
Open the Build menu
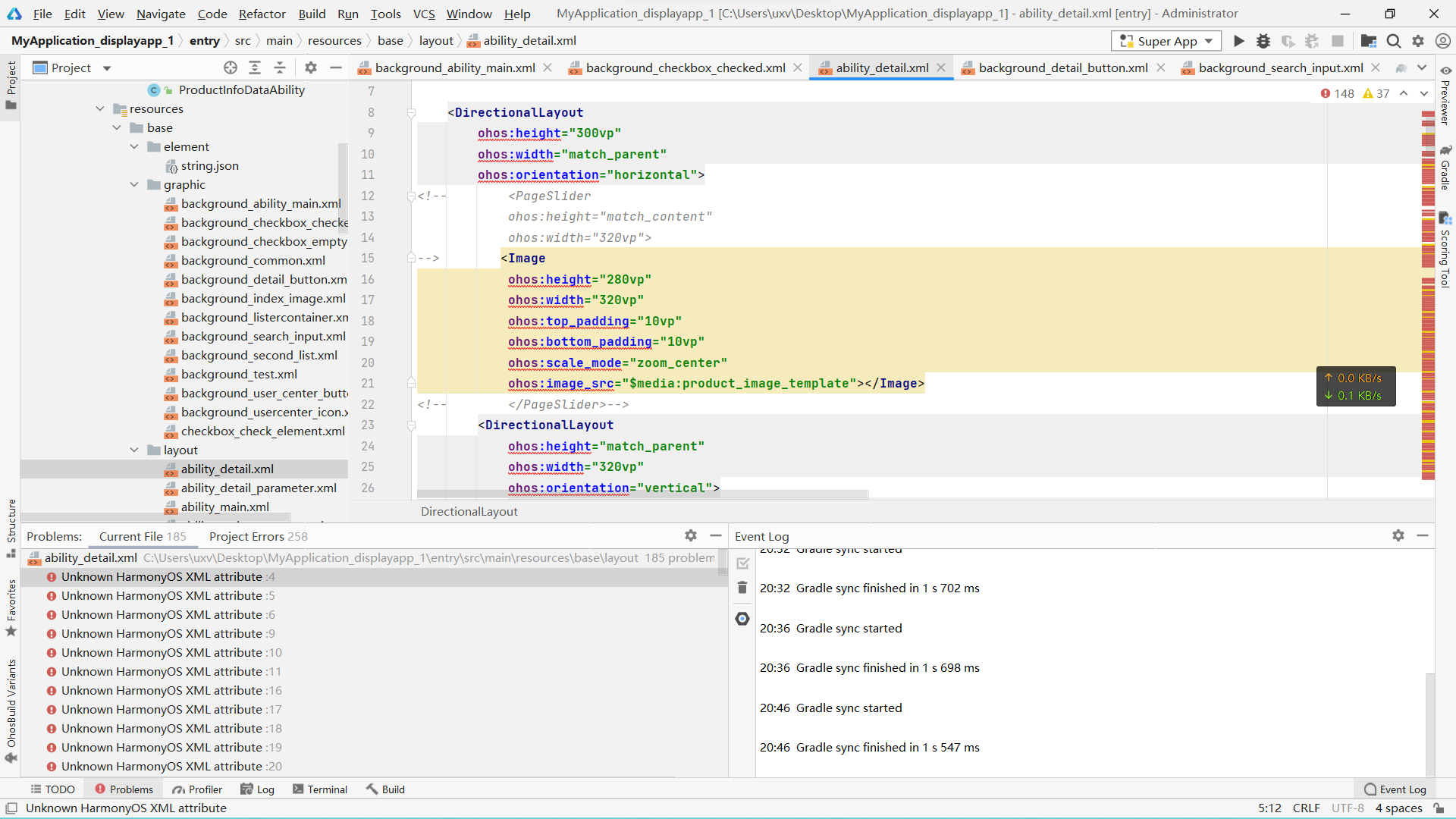[312, 14]
